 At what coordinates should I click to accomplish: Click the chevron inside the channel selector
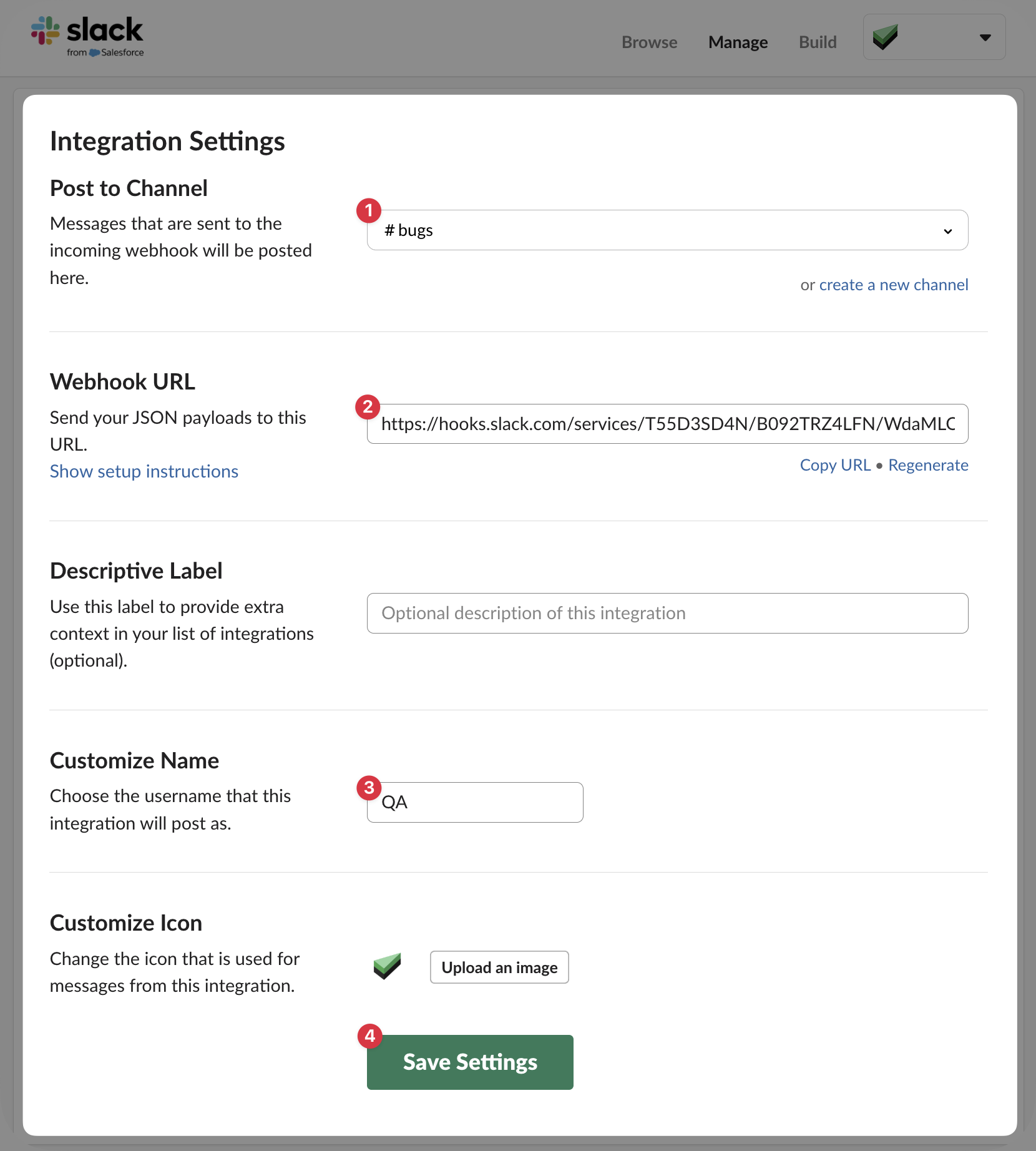click(x=948, y=230)
